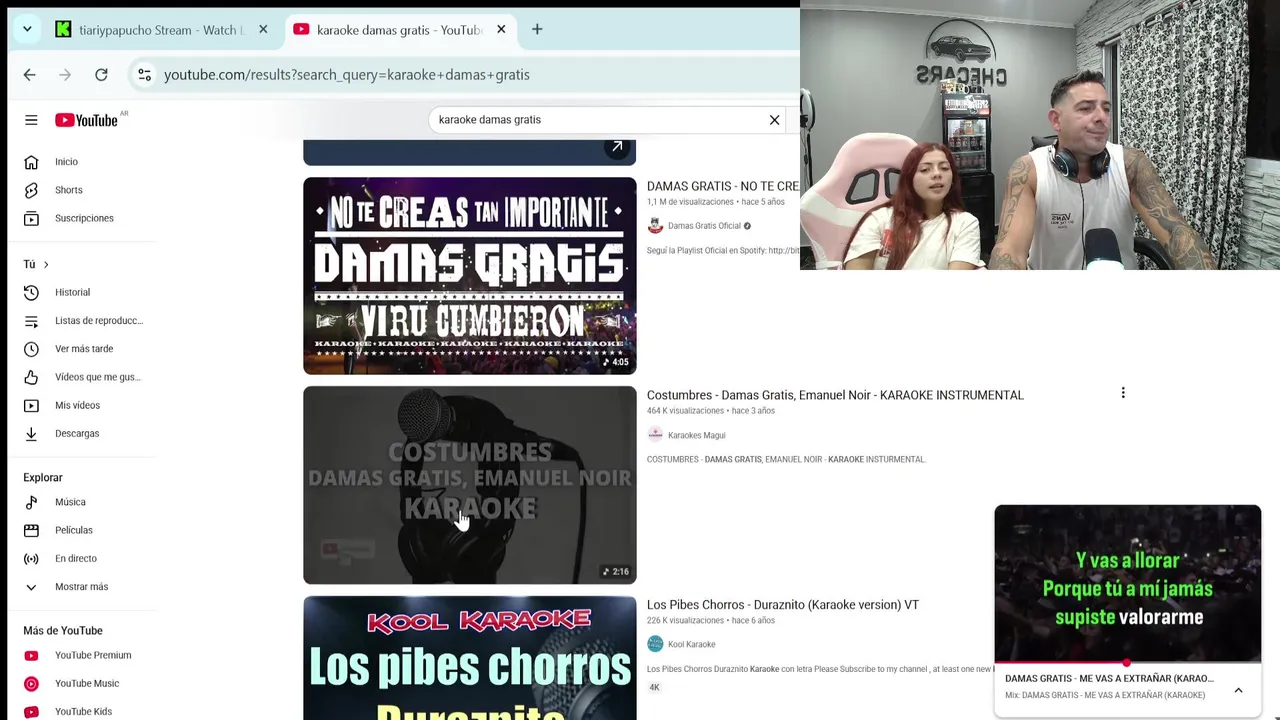
Task: Open YouTube Kids link
Action: [82, 711]
